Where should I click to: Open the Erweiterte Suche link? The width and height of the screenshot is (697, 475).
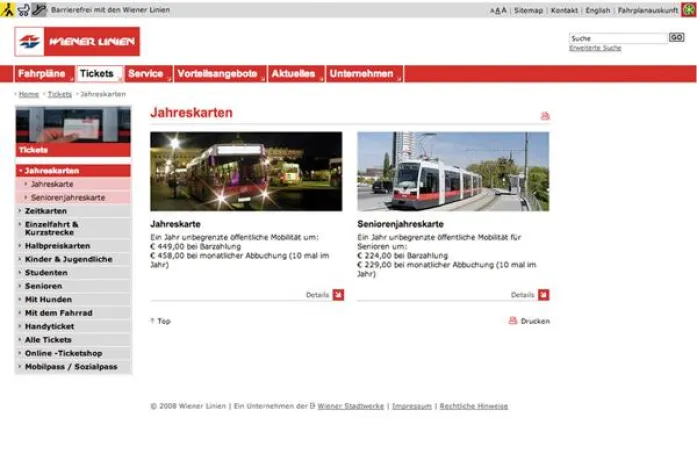point(595,48)
